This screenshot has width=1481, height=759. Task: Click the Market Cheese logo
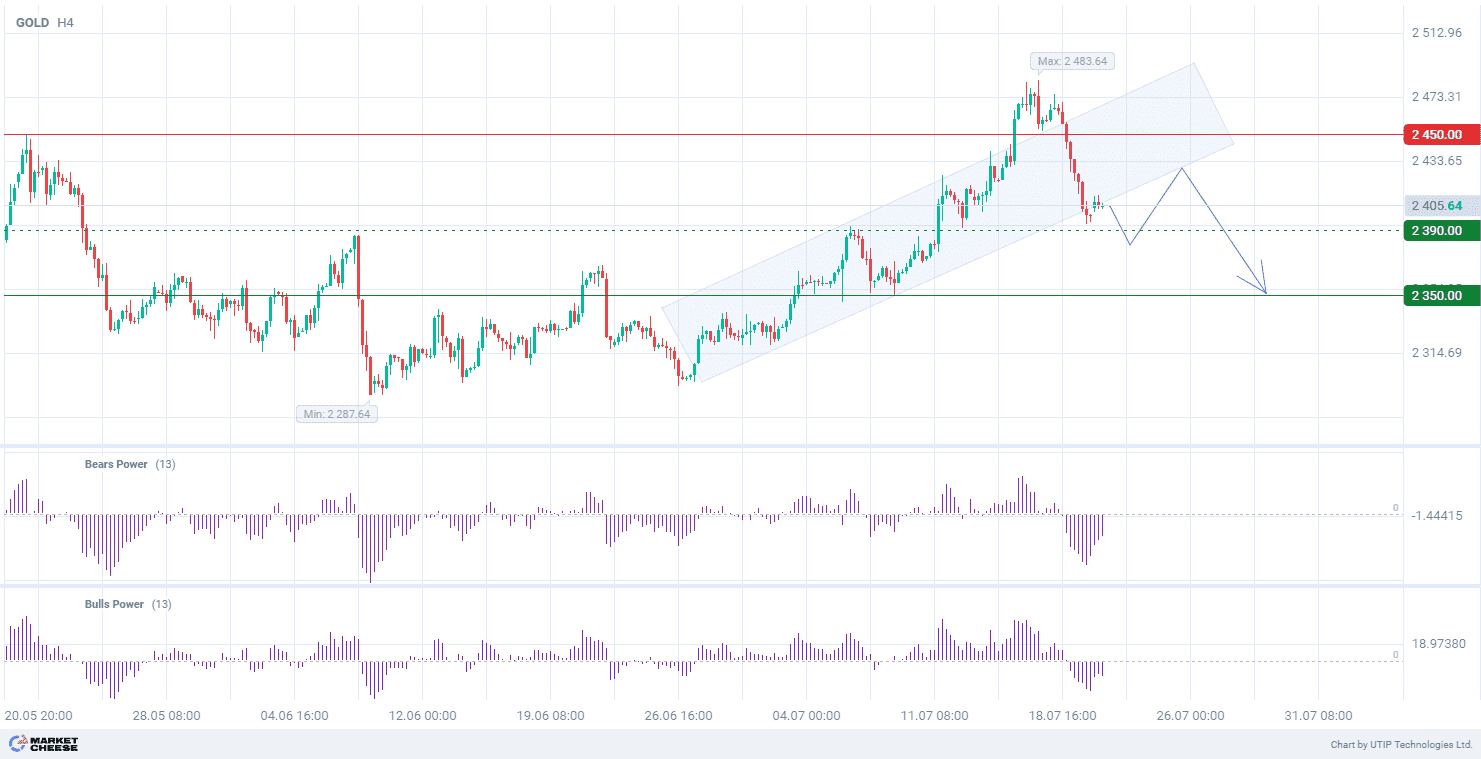[43, 743]
